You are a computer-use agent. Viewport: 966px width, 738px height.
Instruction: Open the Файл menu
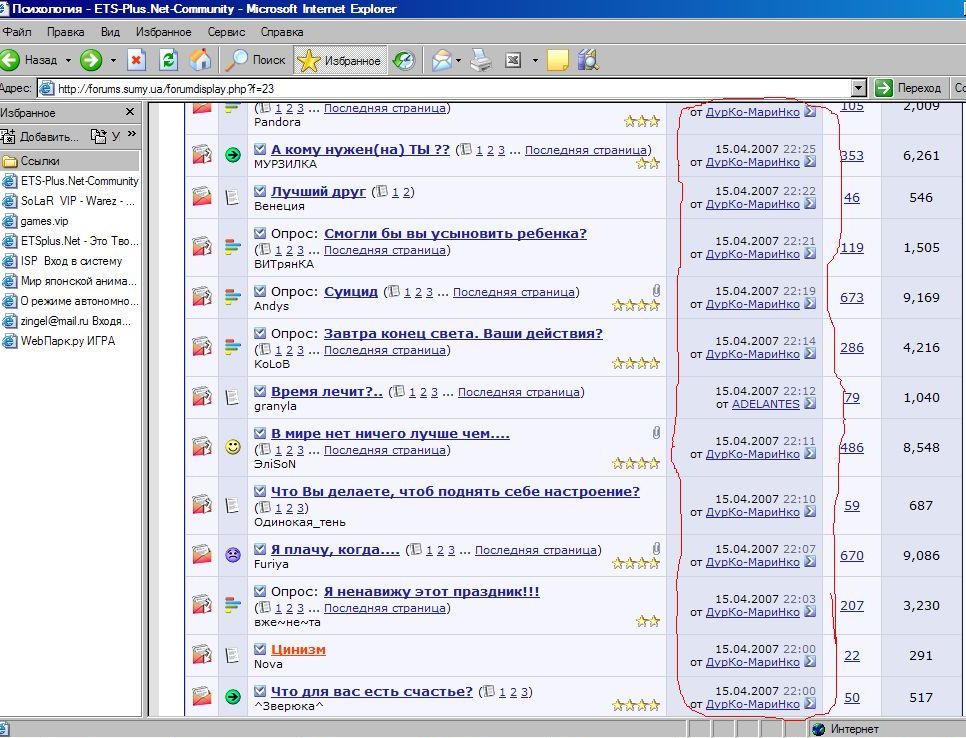17,32
